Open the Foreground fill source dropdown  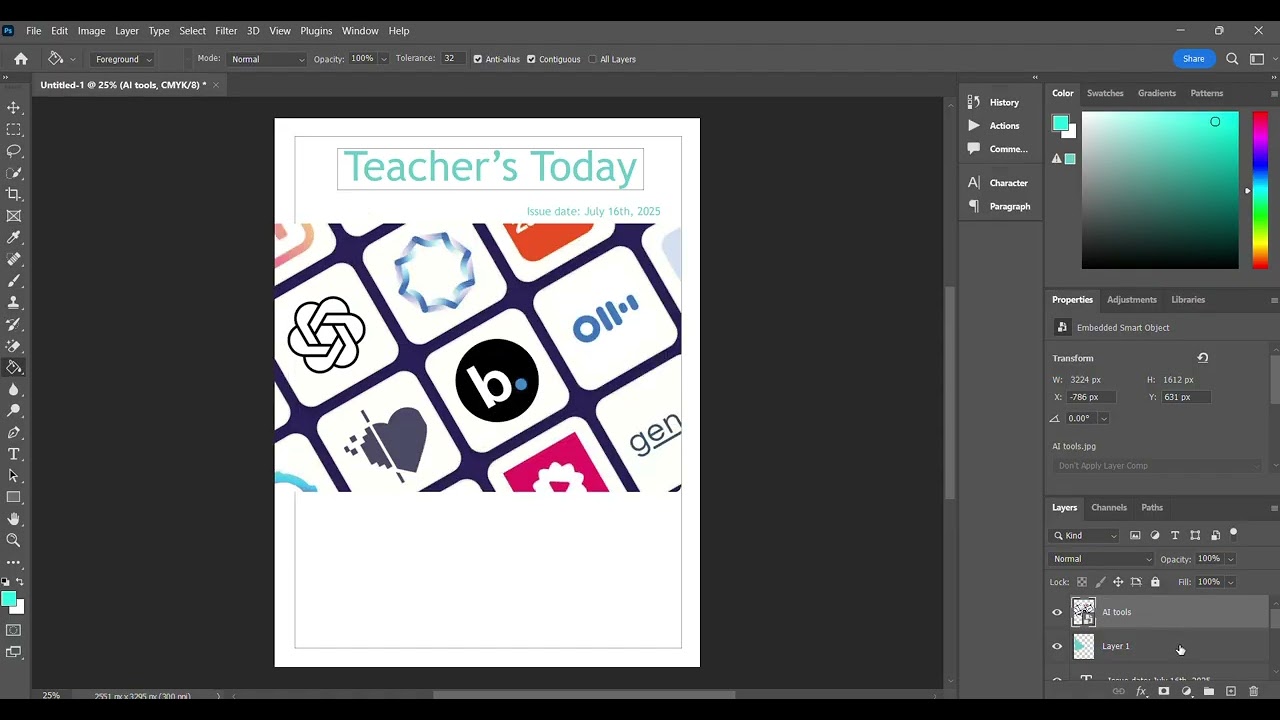(x=122, y=59)
